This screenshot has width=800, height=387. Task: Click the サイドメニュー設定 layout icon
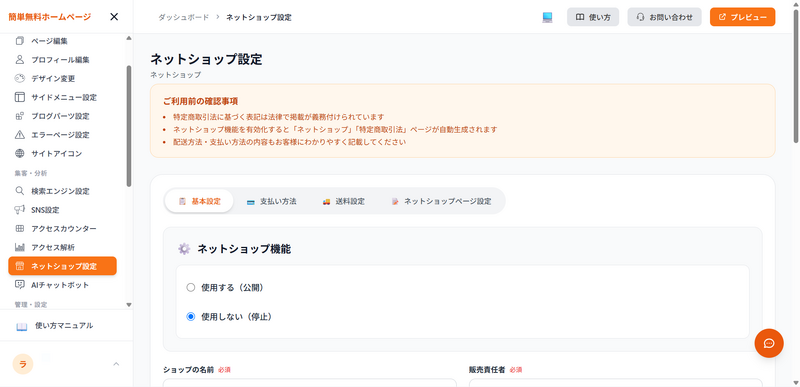(20, 97)
